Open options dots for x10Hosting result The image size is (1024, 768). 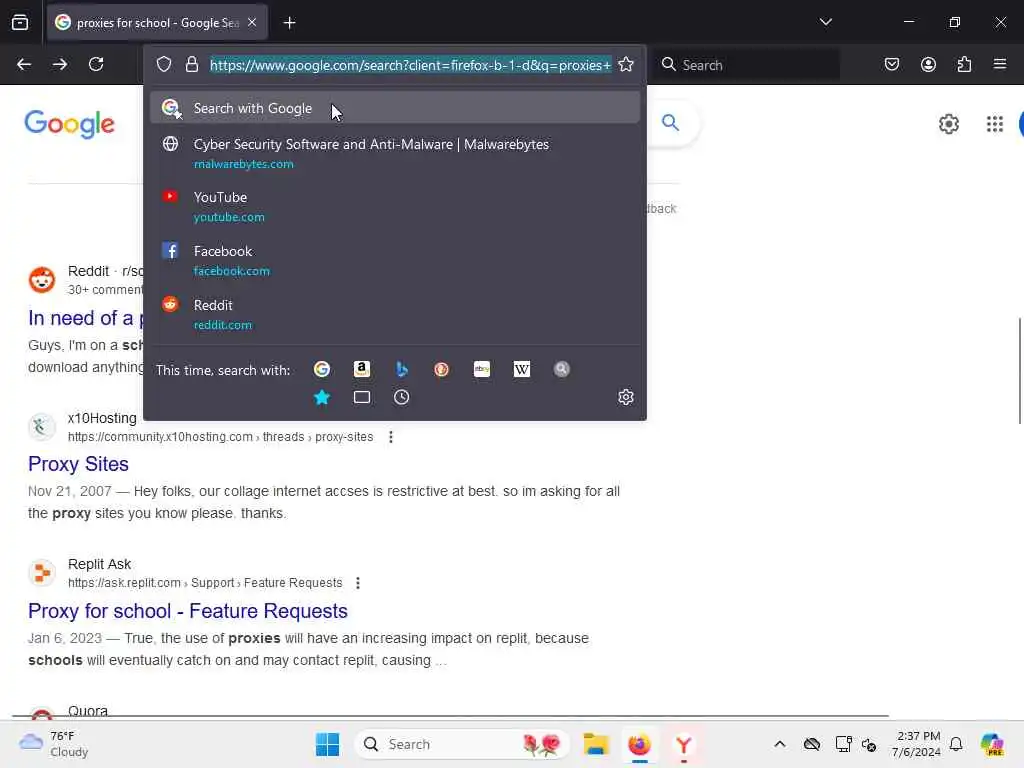point(391,437)
